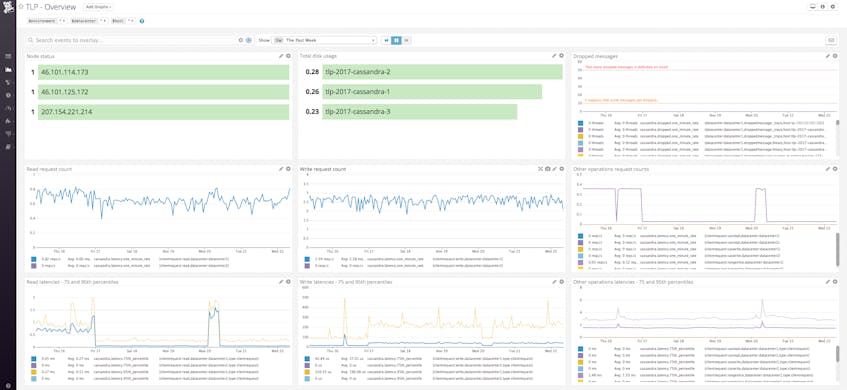Image resolution: width=847 pixels, height=390 pixels.
Task: Open the chat bubble icon in sidebar
Action: (x=8, y=133)
